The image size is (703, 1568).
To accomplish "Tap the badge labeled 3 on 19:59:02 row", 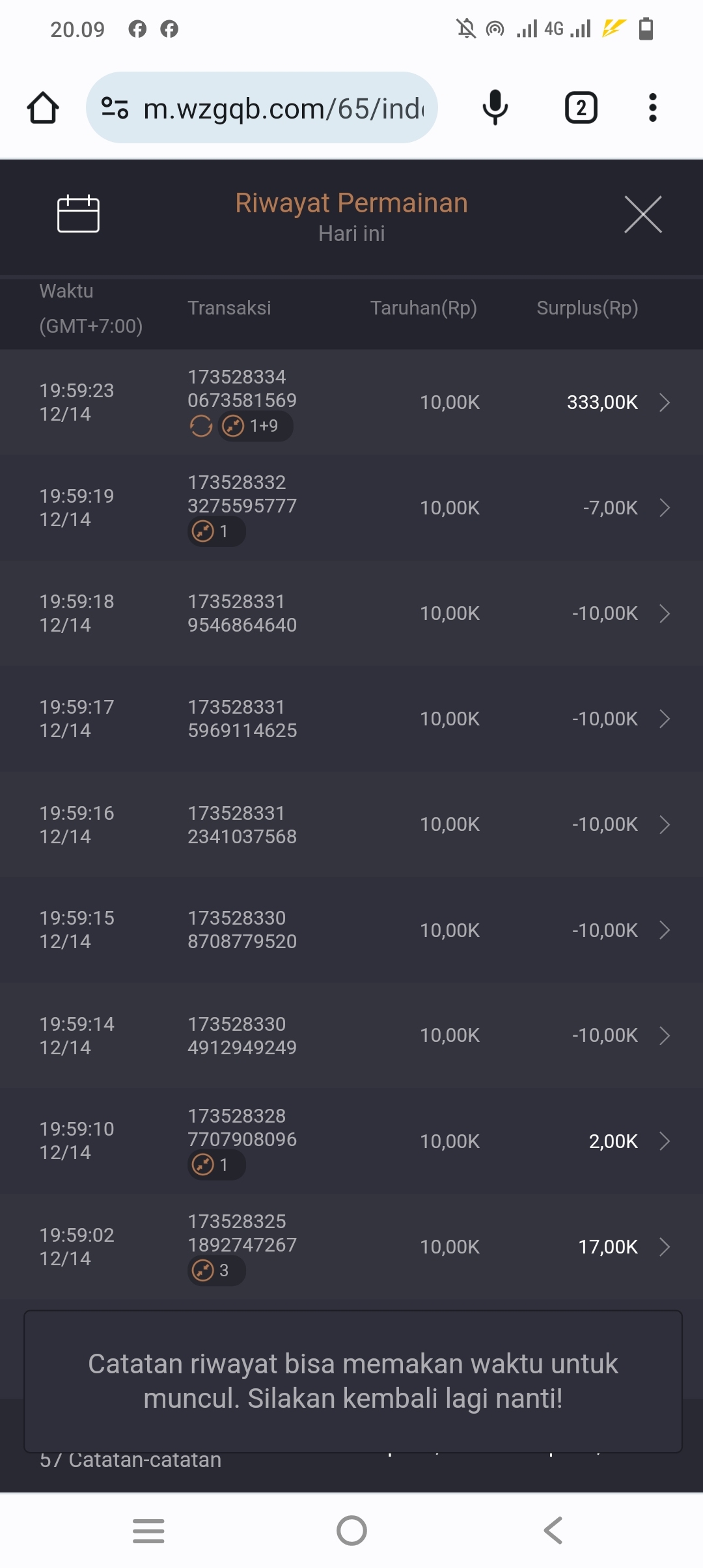I will (x=216, y=1270).
